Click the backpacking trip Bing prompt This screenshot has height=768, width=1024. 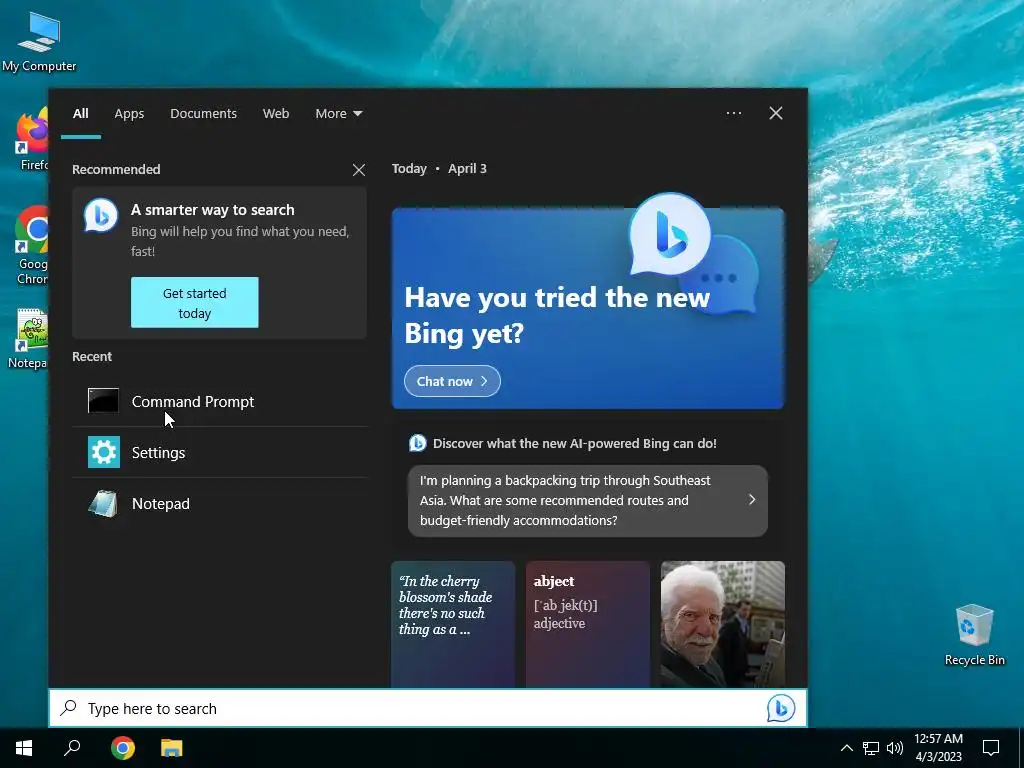pyautogui.click(x=588, y=500)
